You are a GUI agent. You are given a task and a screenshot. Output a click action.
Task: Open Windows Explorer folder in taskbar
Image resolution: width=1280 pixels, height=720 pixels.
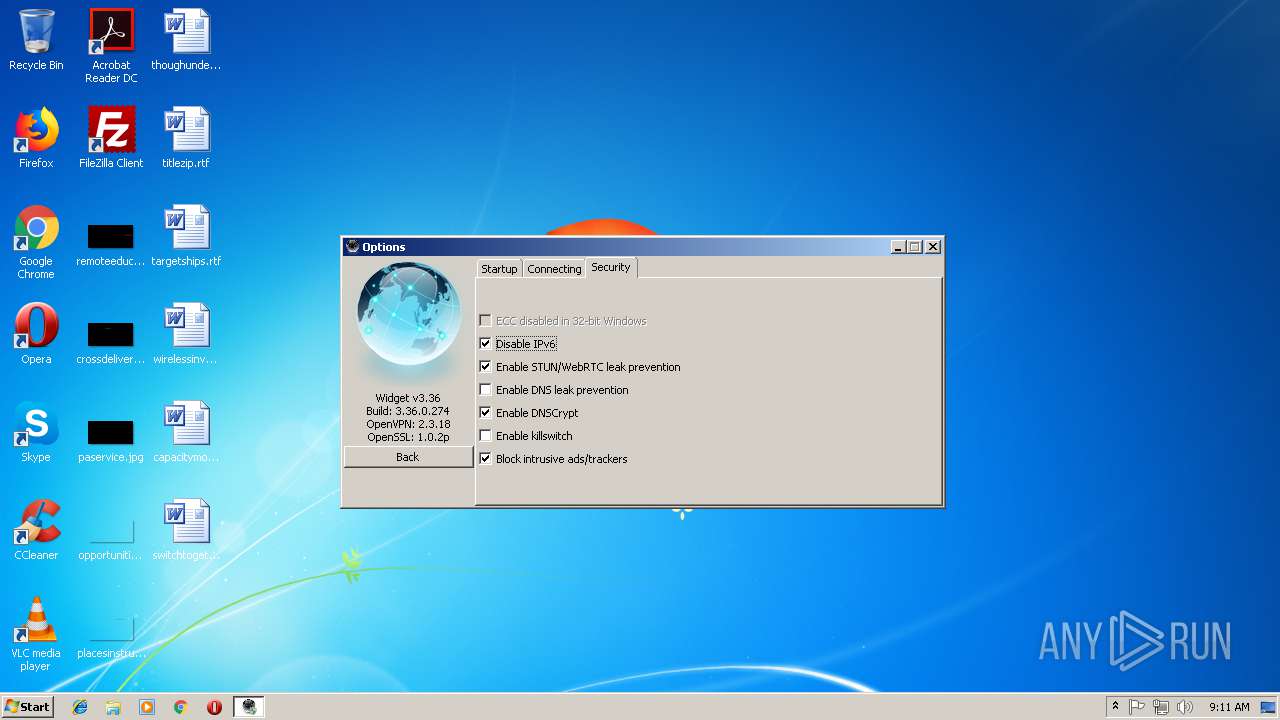pyautogui.click(x=113, y=707)
